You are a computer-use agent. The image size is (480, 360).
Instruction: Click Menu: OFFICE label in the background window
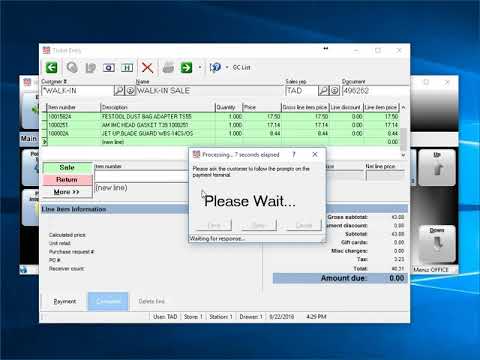tap(431, 270)
